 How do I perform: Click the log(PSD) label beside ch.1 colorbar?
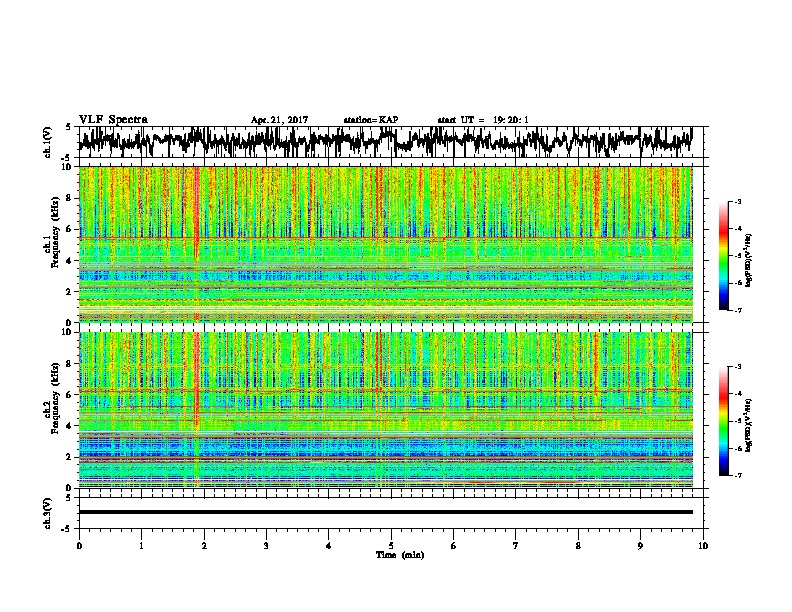coord(748,261)
